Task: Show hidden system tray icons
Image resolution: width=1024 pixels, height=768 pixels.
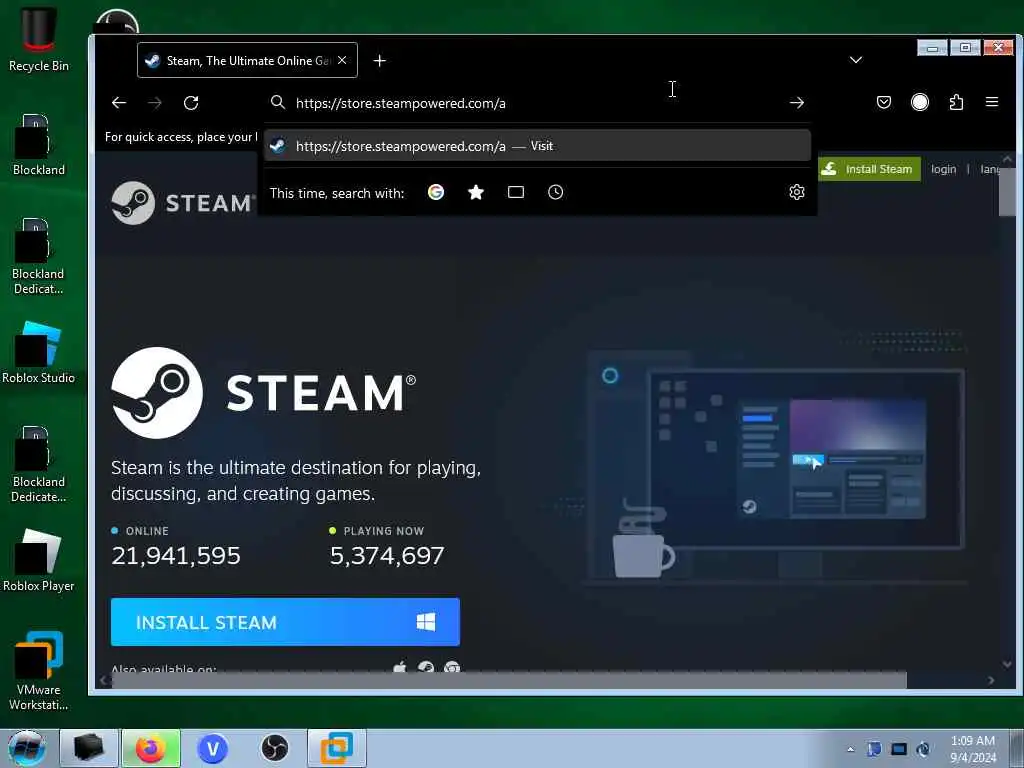Action: 850,749
